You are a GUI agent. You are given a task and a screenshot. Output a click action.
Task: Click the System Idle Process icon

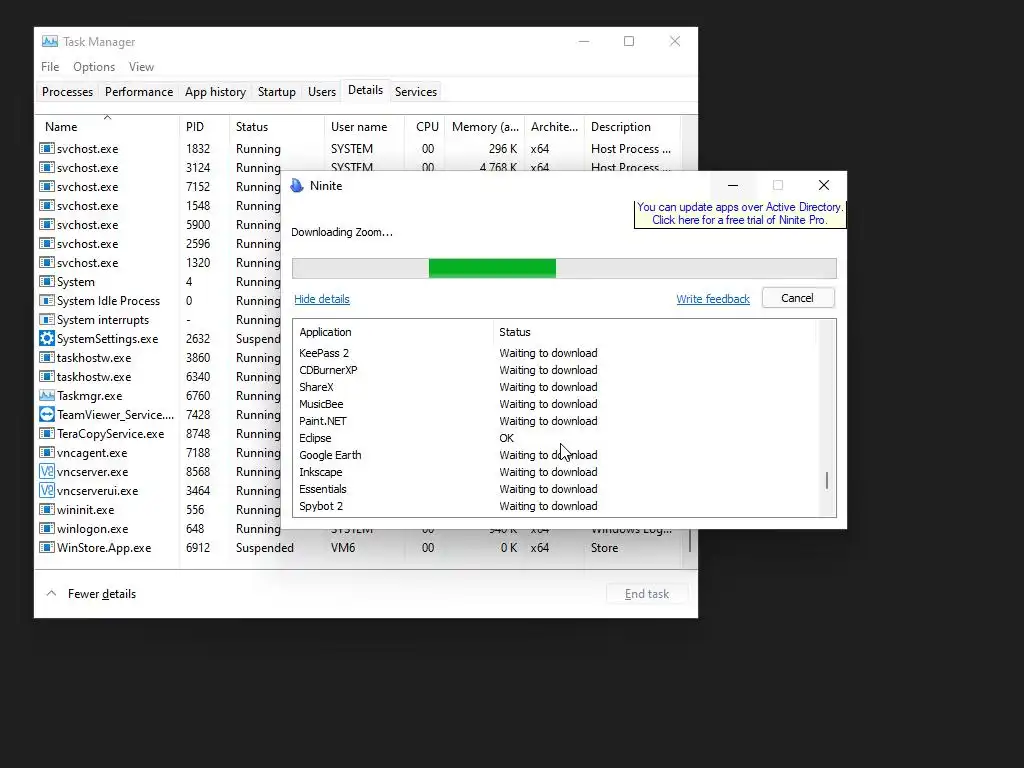click(47, 300)
